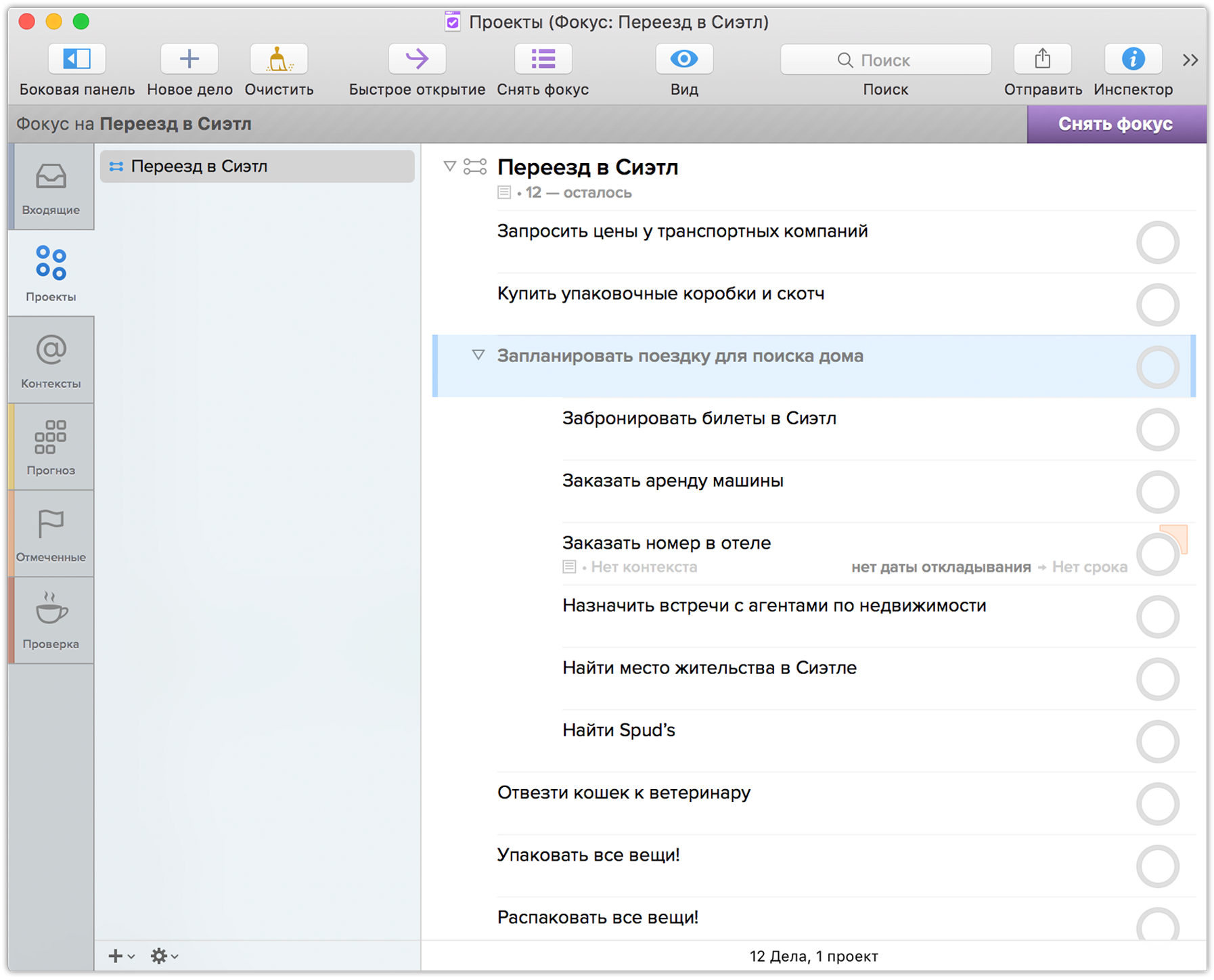Switch to Входящие inbox tab

[51, 187]
